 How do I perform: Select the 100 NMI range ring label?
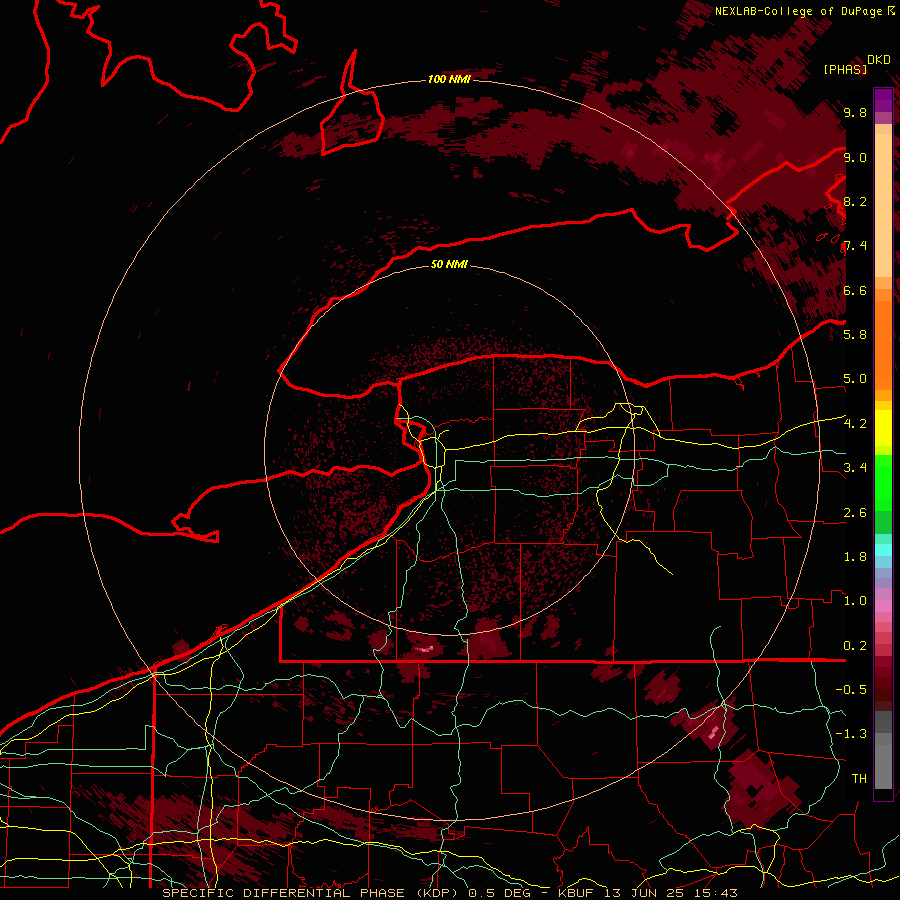449,79
